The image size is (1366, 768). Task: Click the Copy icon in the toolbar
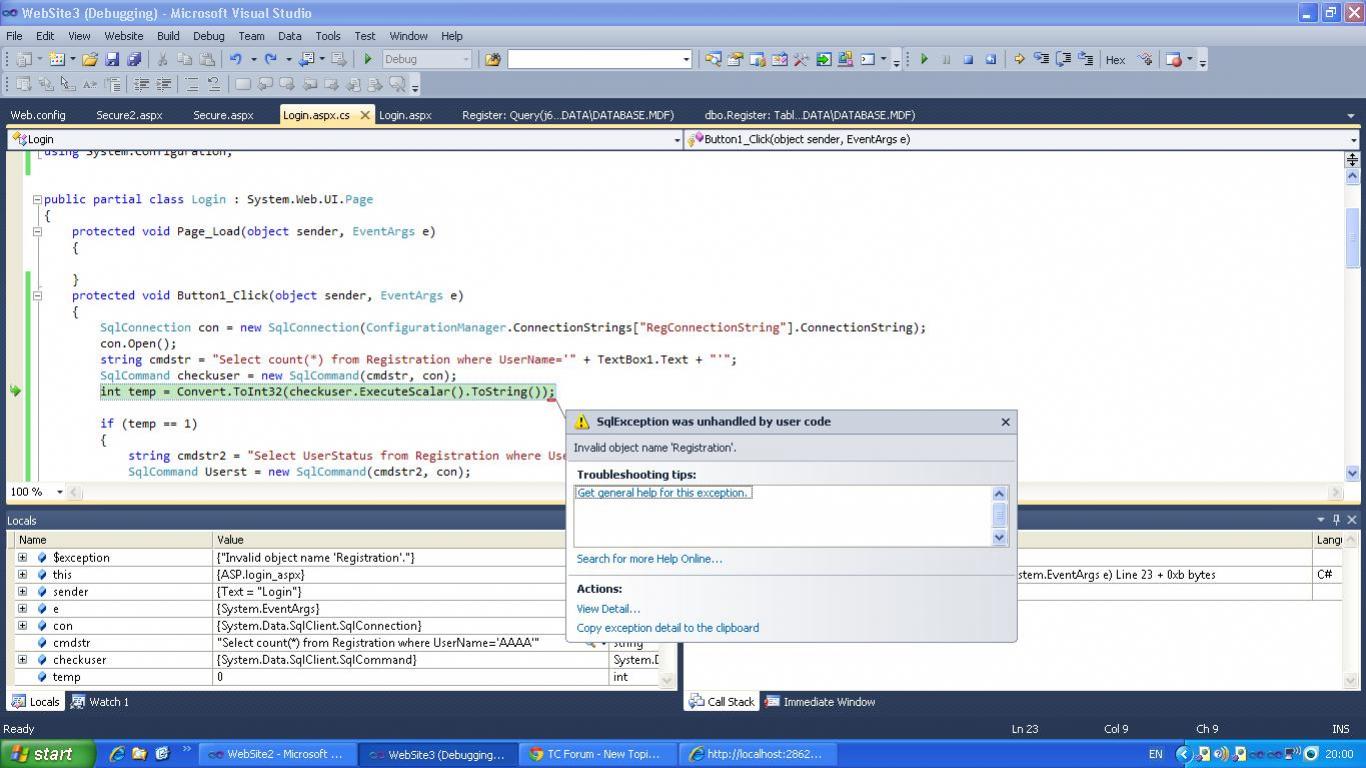[184, 59]
